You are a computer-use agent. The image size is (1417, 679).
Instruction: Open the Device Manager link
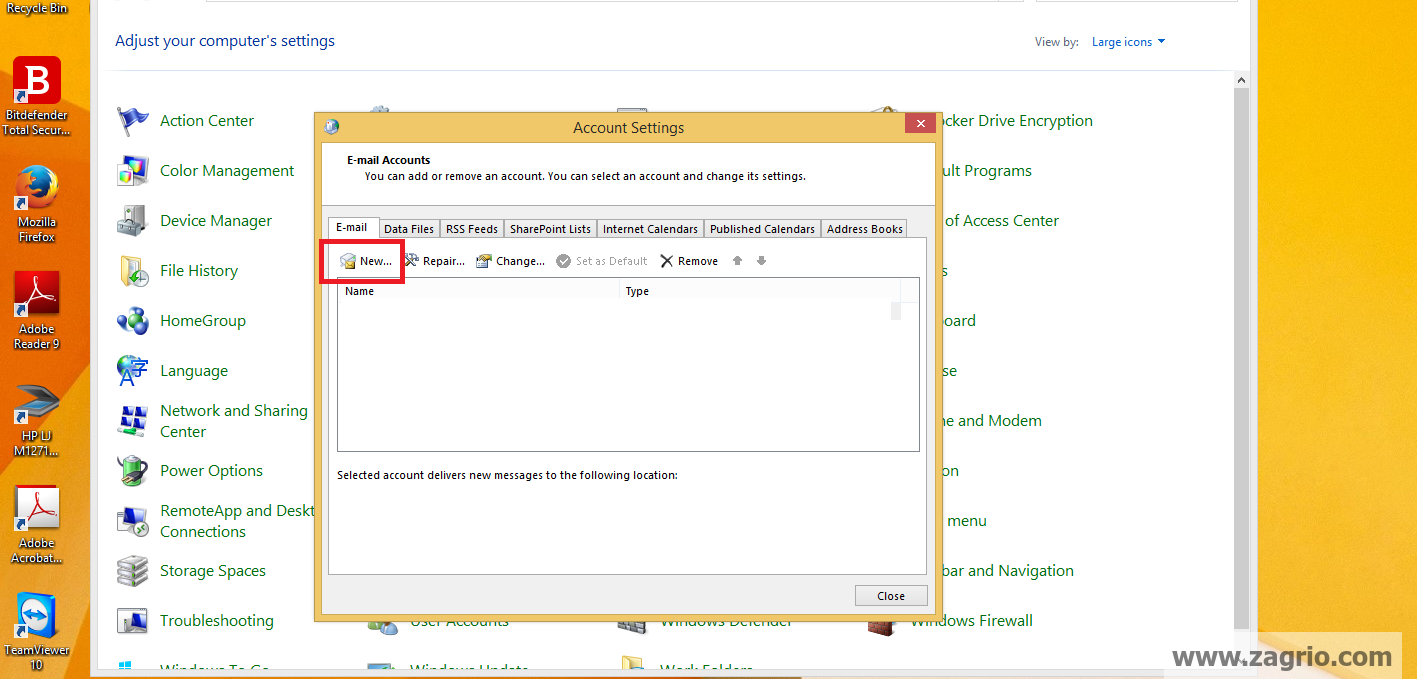click(x=216, y=221)
